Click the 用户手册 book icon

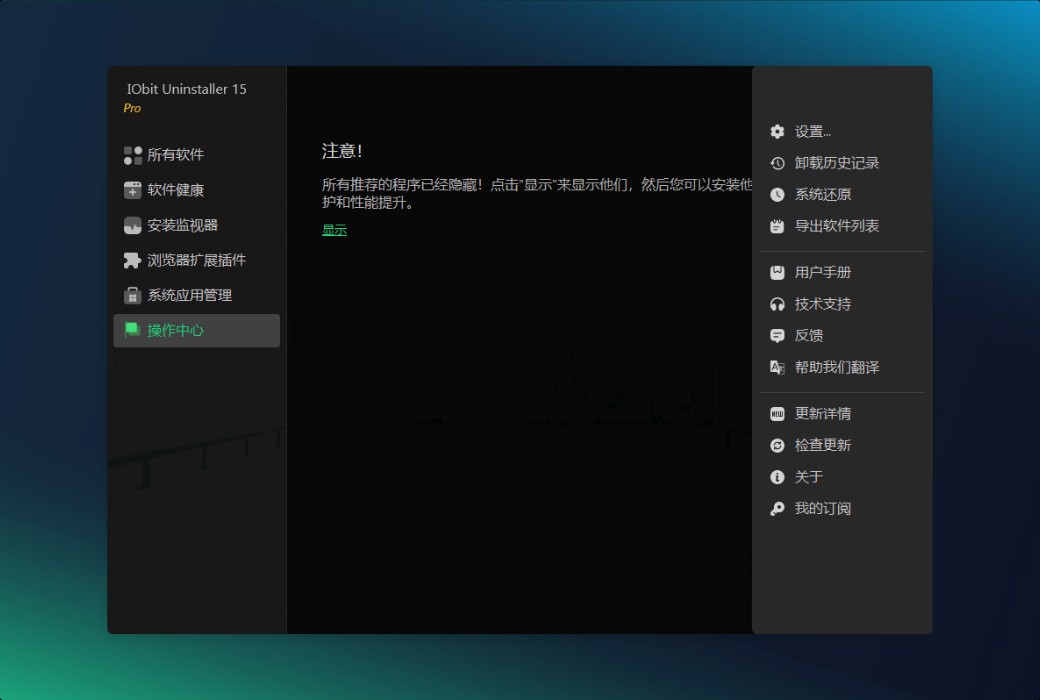pyautogui.click(x=777, y=273)
